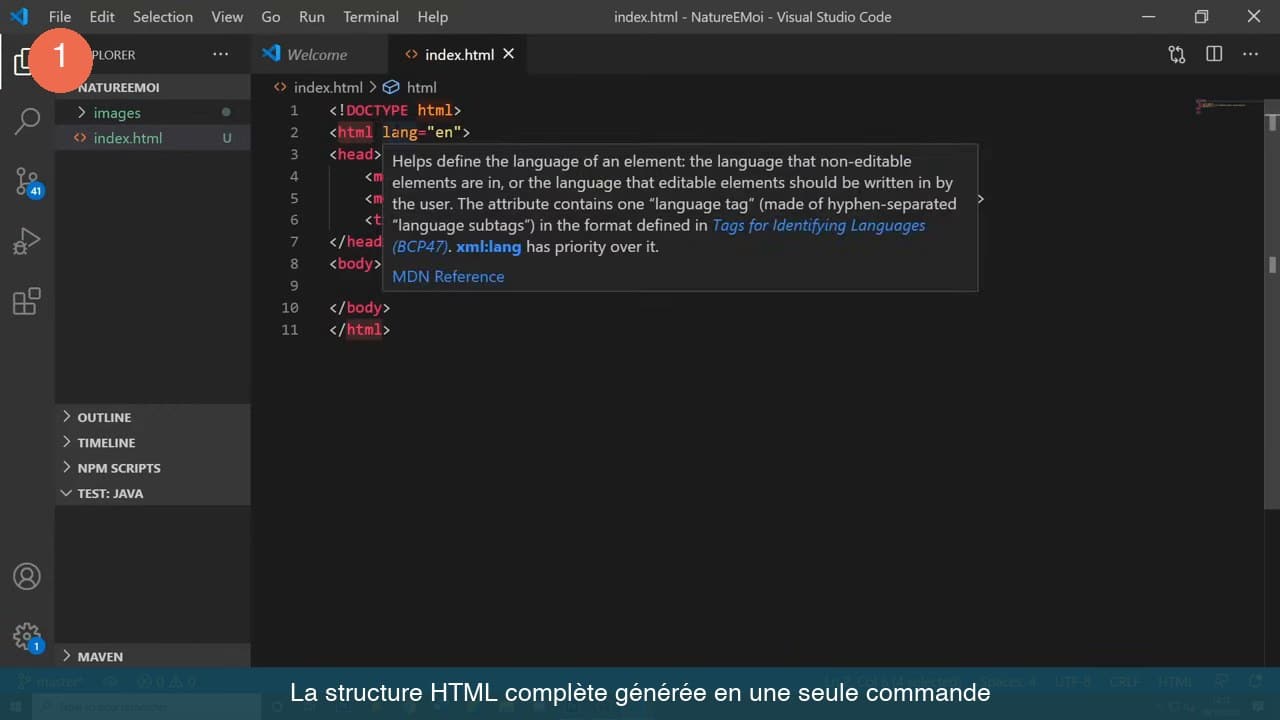Open the Terminal menu
The width and height of the screenshot is (1280, 720).
pos(371,17)
